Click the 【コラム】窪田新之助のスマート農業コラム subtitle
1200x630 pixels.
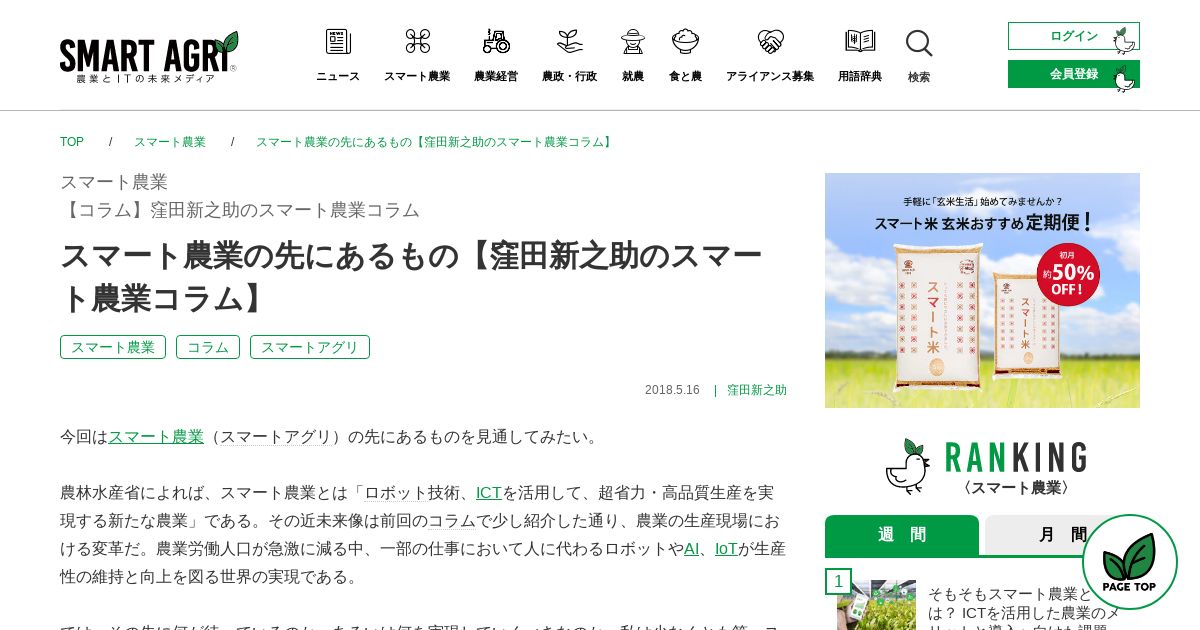[240, 210]
